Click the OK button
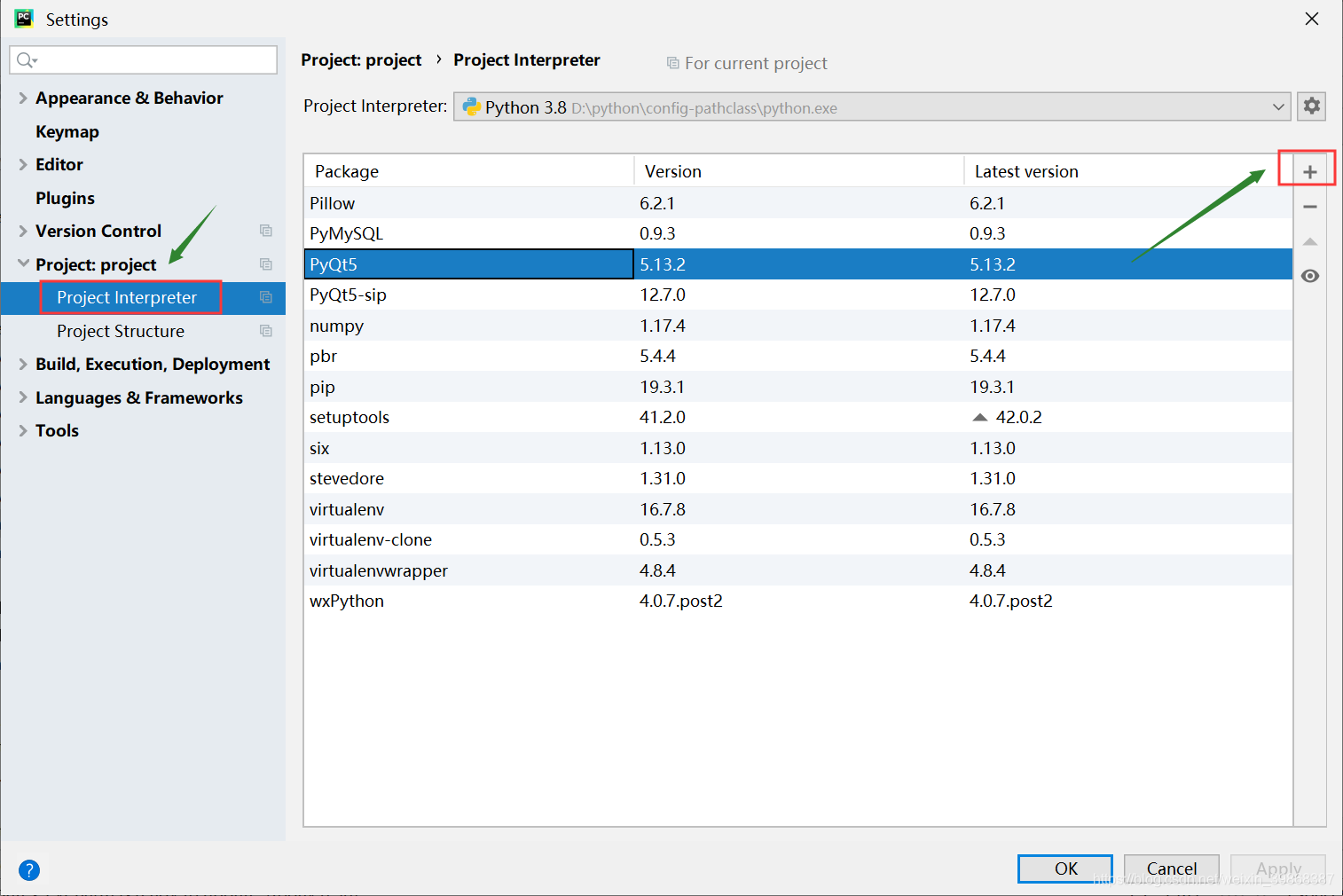 tap(1065, 868)
